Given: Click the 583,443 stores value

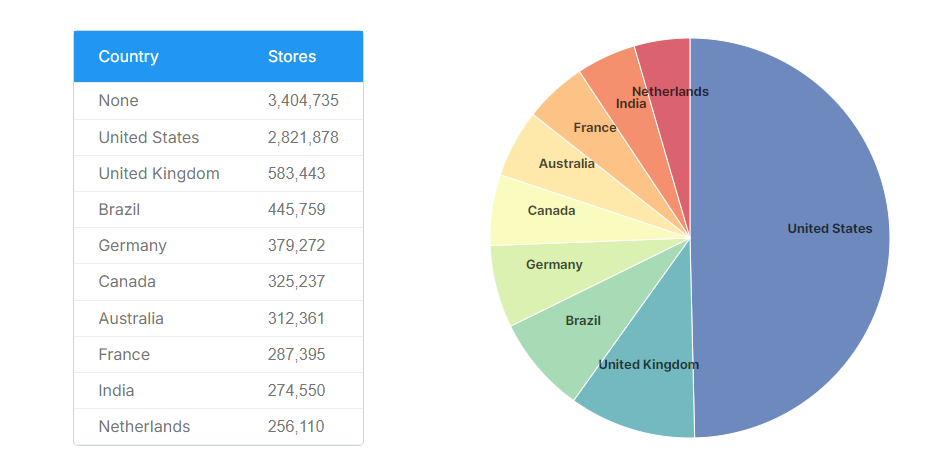Looking at the screenshot, I should point(296,174).
